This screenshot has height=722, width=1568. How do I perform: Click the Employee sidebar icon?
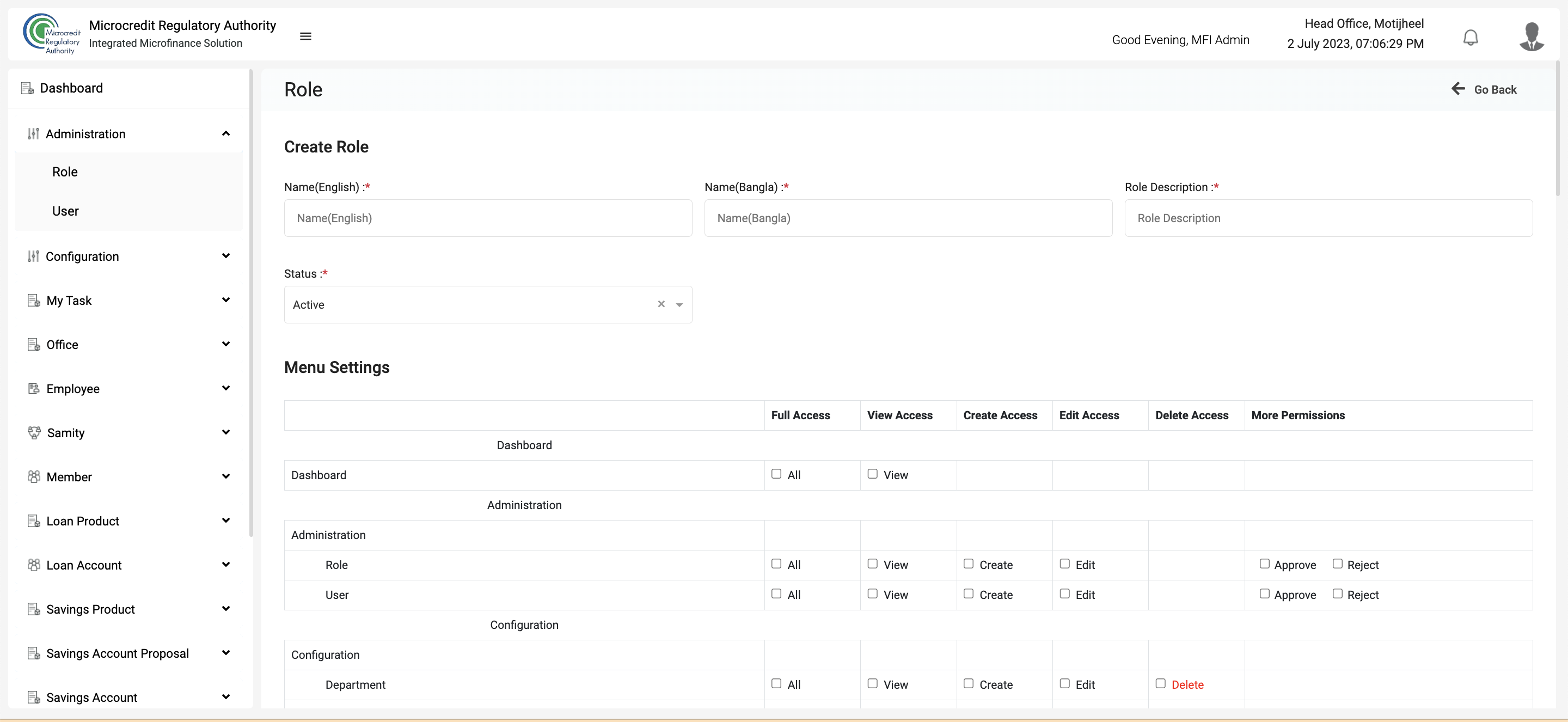pyautogui.click(x=34, y=388)
